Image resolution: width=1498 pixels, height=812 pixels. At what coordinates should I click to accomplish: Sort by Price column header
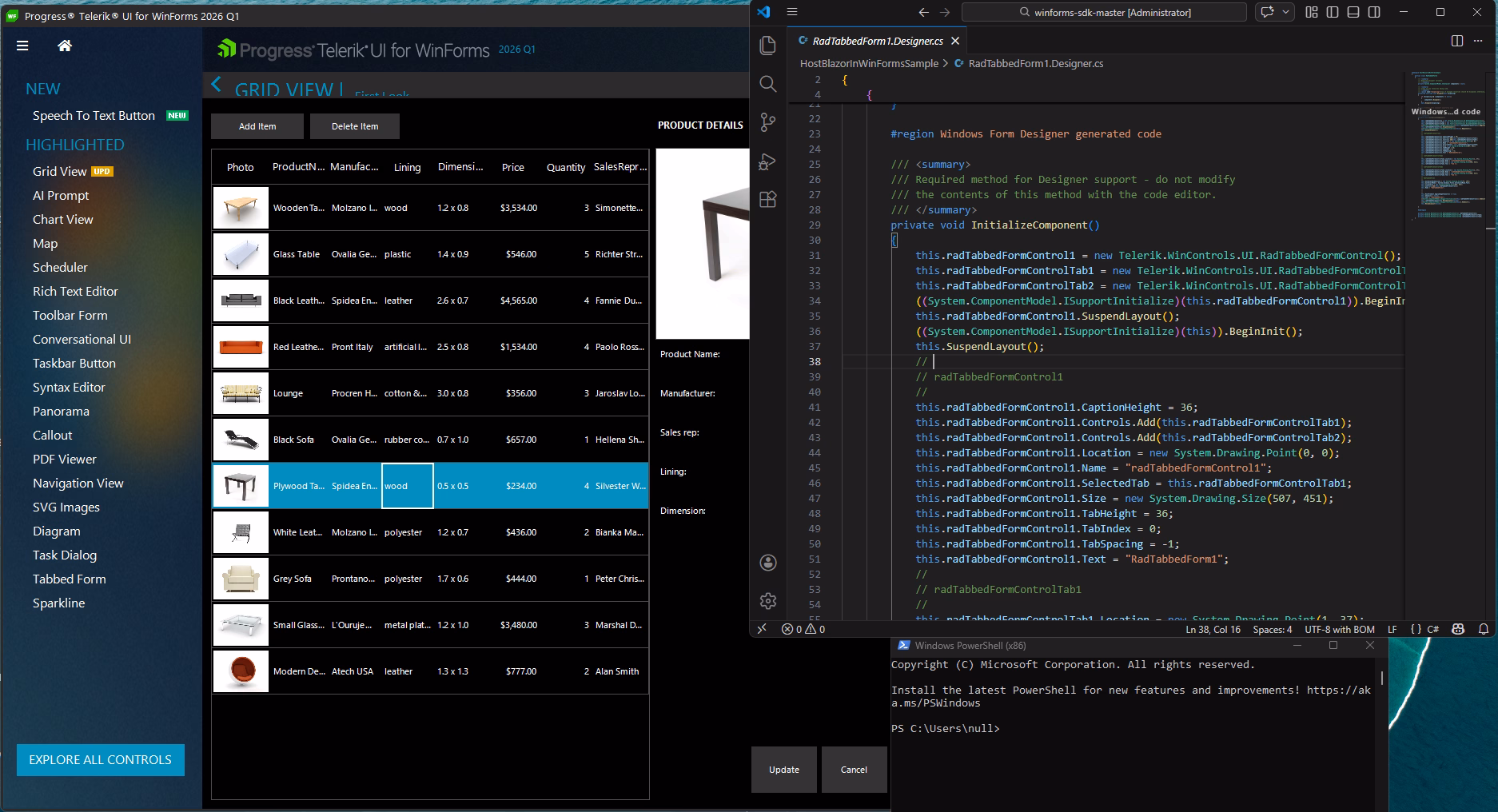coord(513,167)
